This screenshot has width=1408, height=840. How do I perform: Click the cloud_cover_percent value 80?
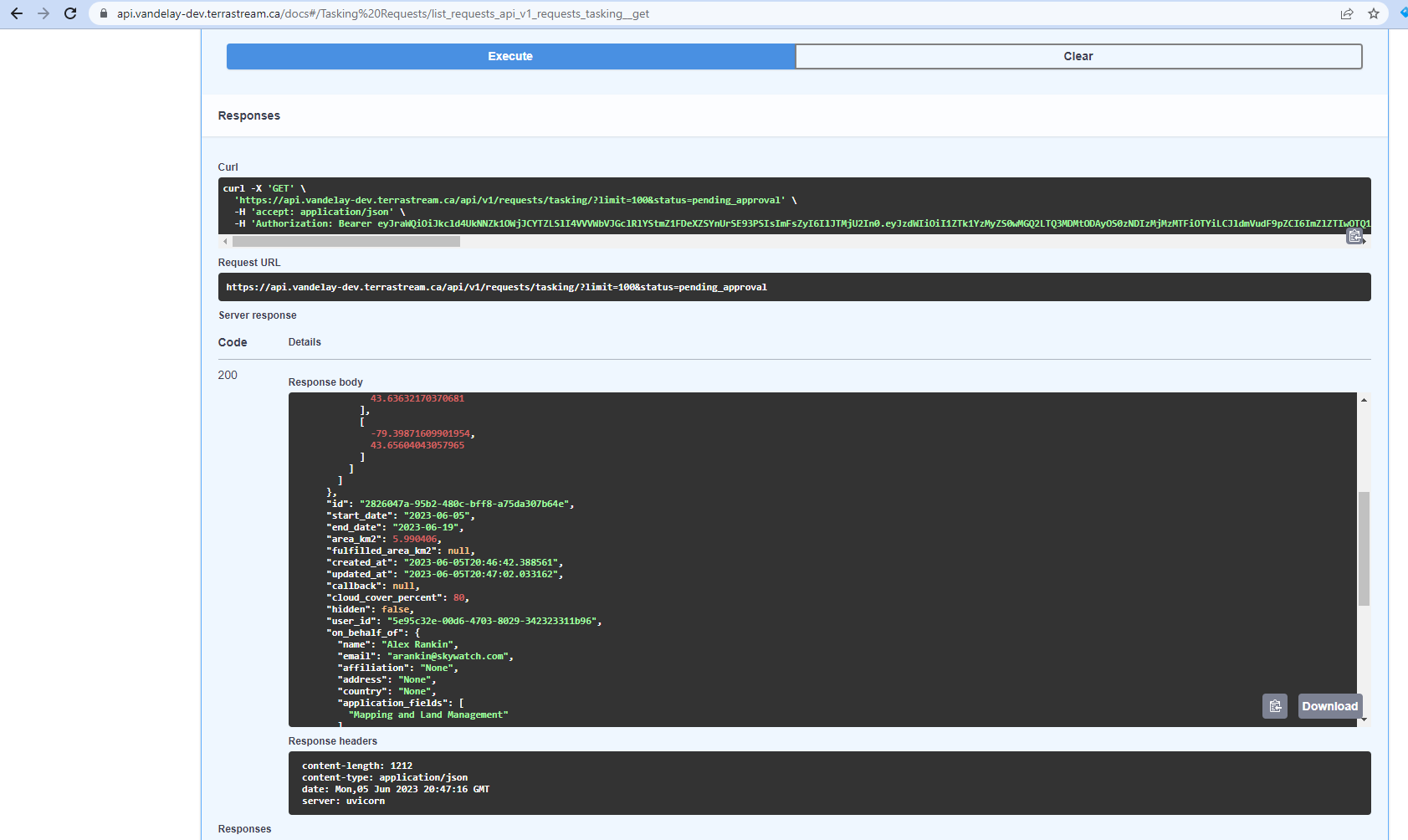click(459, 597)
